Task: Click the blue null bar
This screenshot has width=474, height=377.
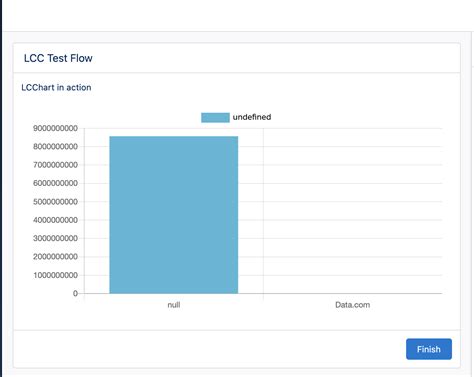Action: tap(174, 215)
